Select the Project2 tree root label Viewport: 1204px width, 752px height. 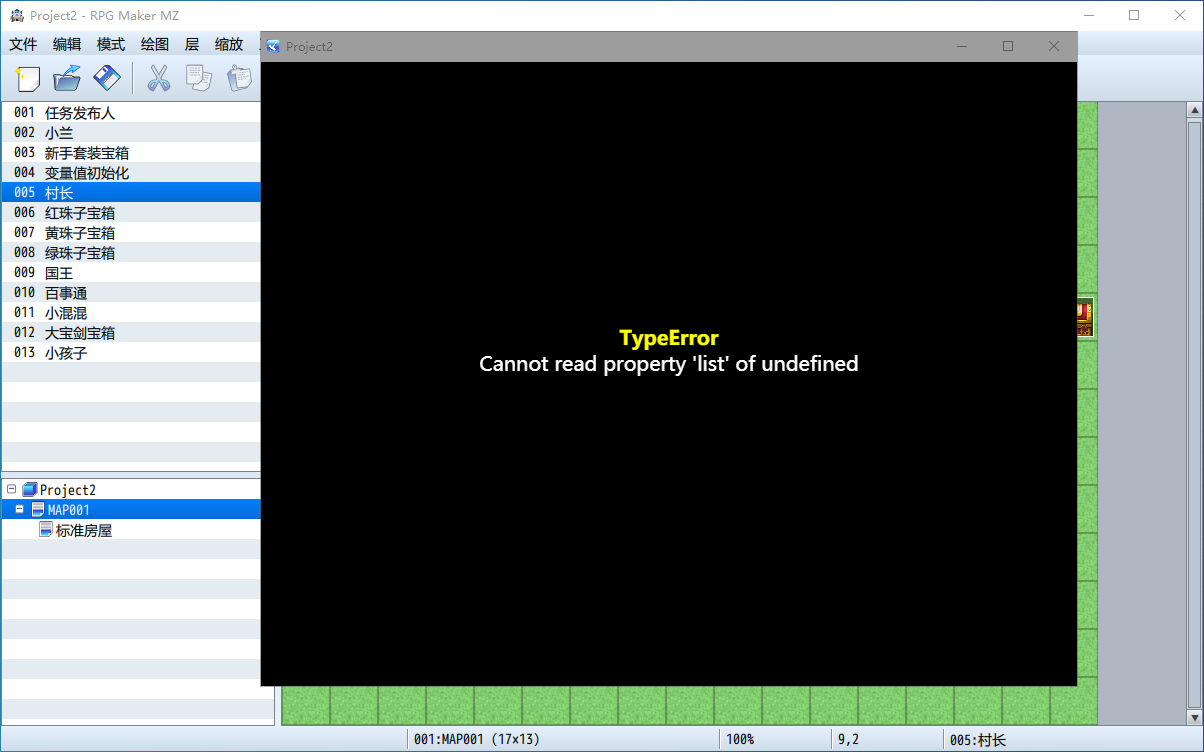pyautogui.click(x=68, y=490)
